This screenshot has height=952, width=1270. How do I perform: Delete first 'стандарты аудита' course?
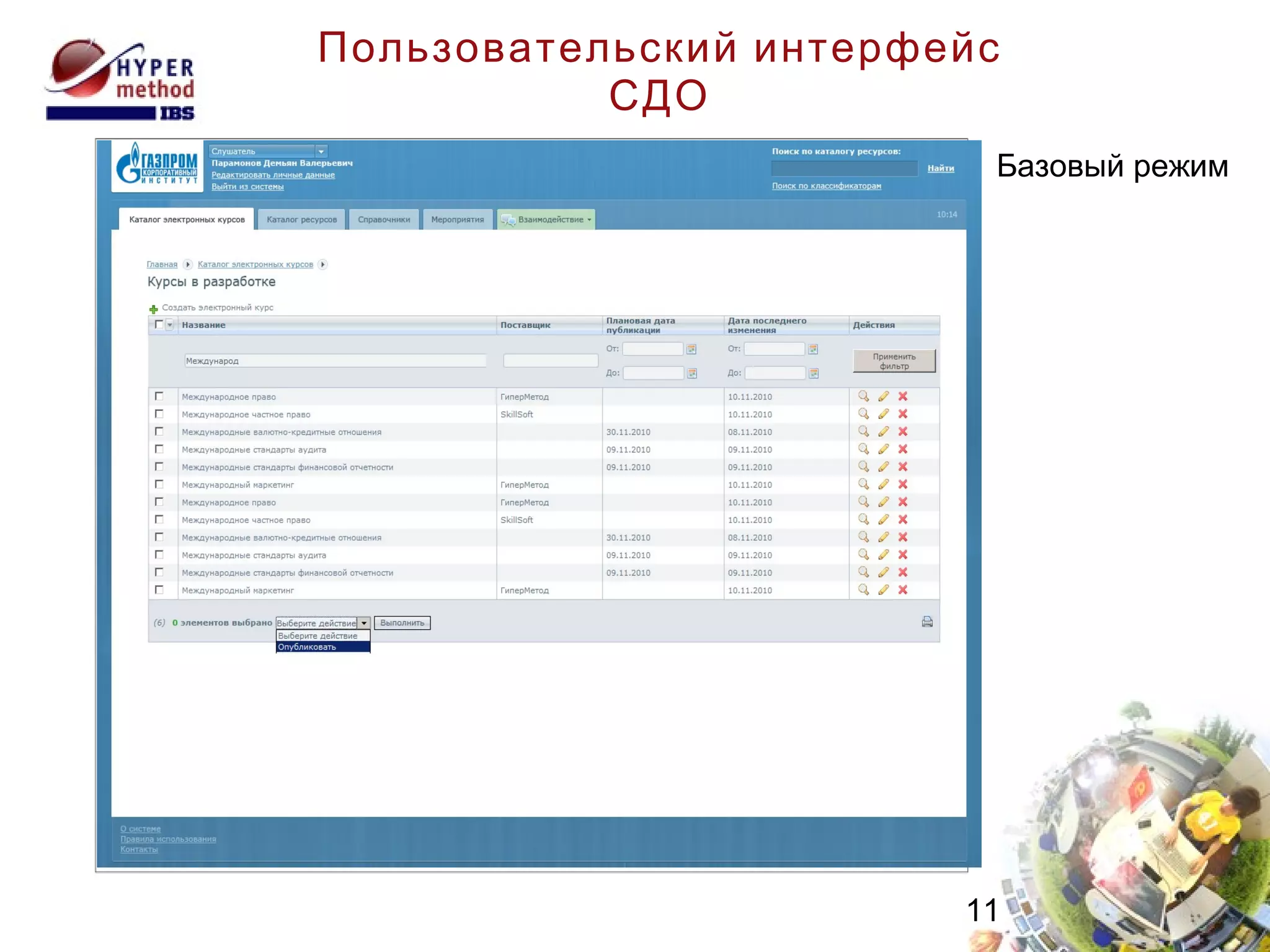[x=903, y=449]
